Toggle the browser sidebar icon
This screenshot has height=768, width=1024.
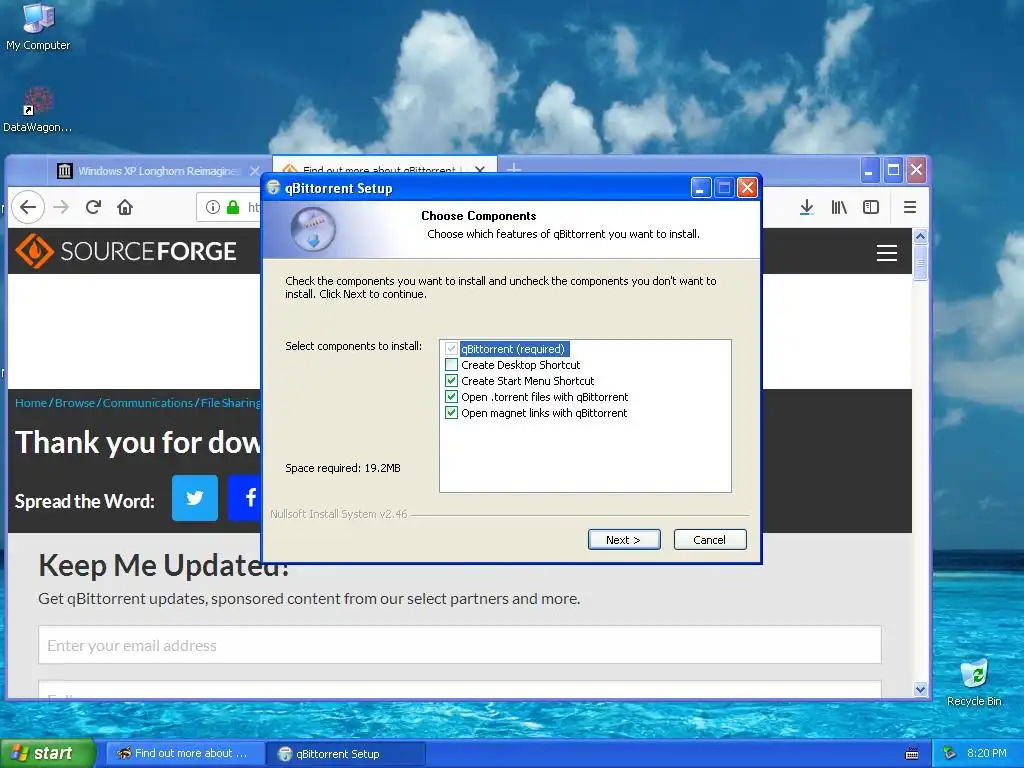[x=871, y=207]
